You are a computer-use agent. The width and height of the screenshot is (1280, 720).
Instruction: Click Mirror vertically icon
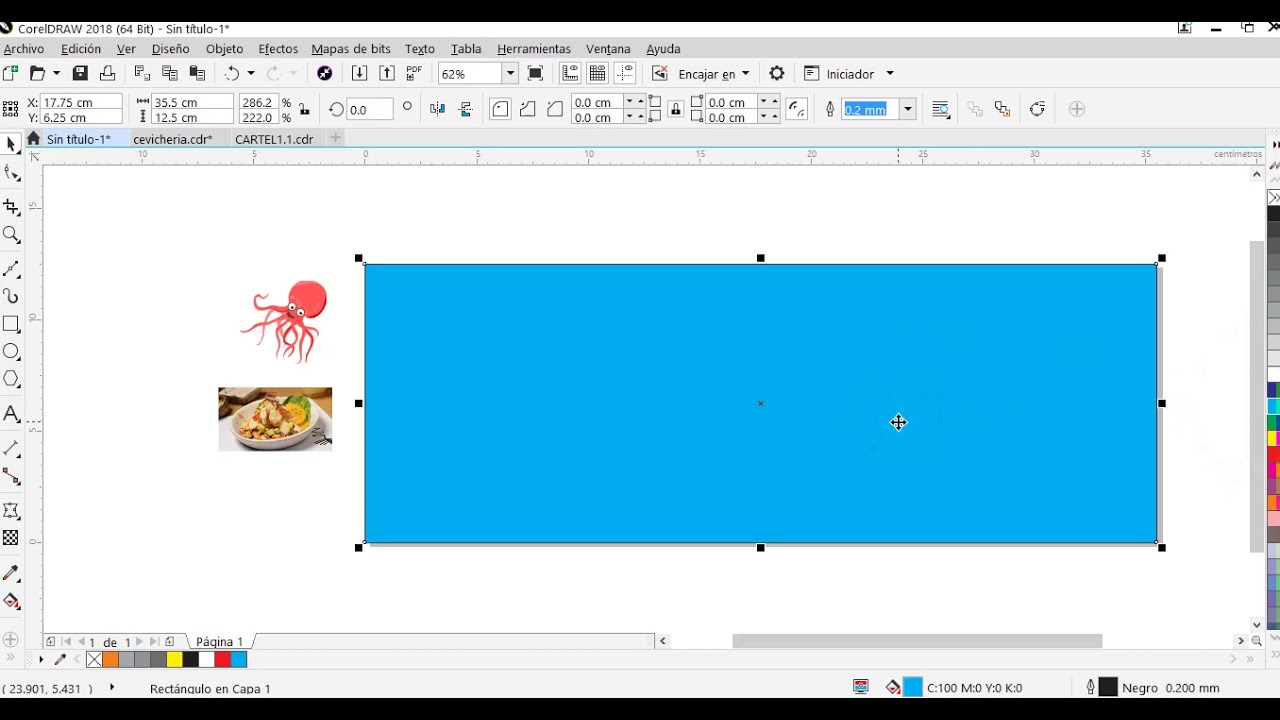click(x=465, y=109)
